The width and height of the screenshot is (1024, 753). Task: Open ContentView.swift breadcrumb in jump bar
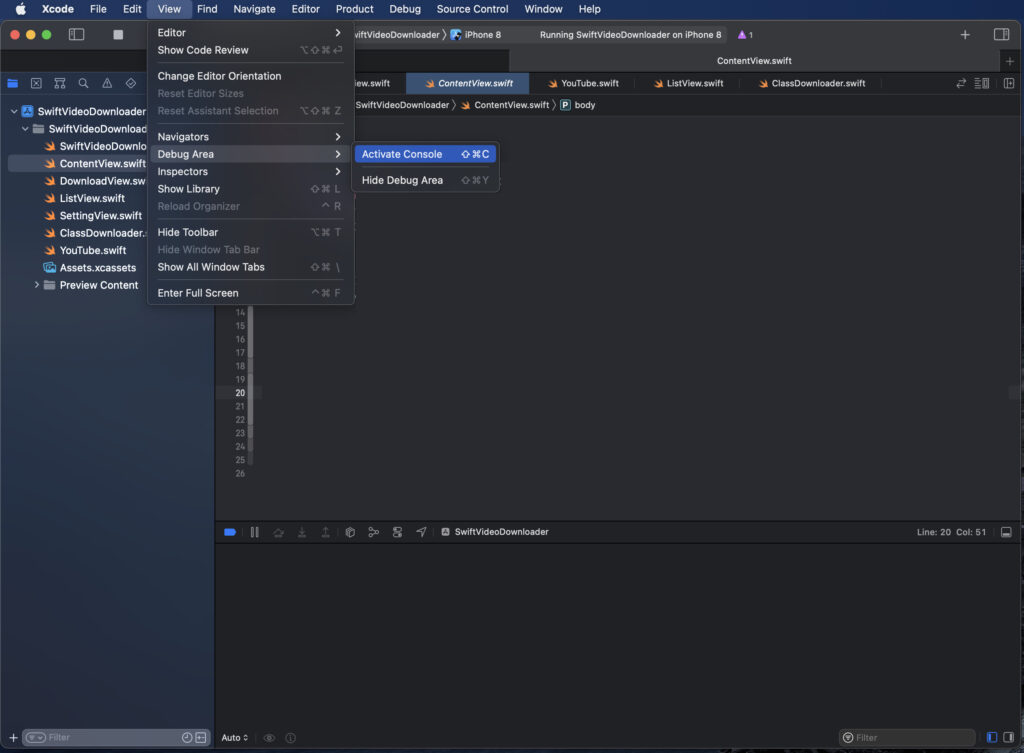(505, 105)
